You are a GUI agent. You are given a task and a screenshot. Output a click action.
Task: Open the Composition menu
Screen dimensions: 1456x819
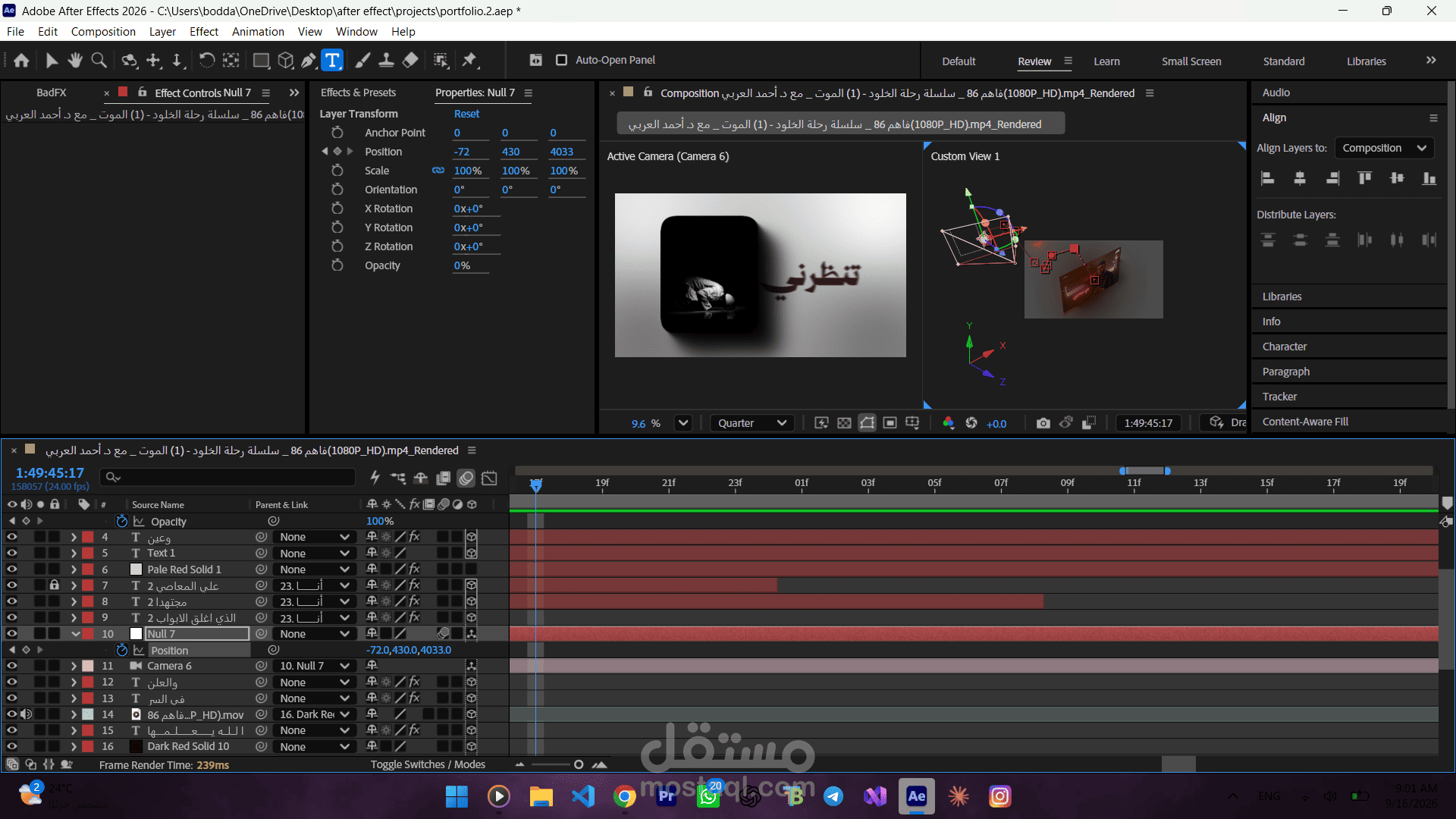[x=103, y=32]
